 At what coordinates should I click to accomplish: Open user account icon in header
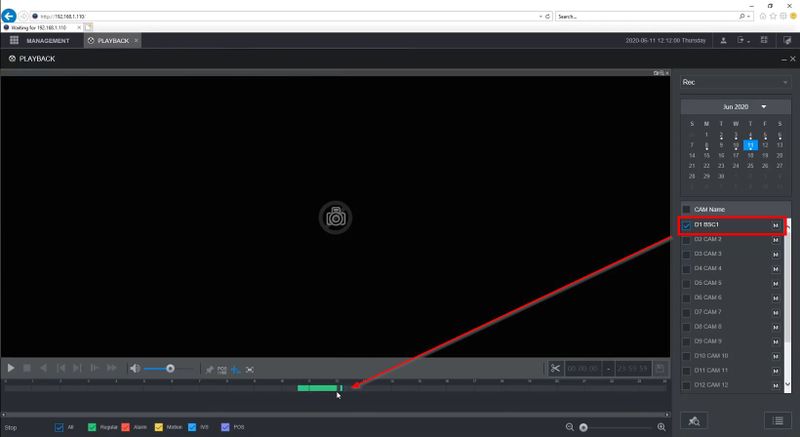[x=723, y=40]
